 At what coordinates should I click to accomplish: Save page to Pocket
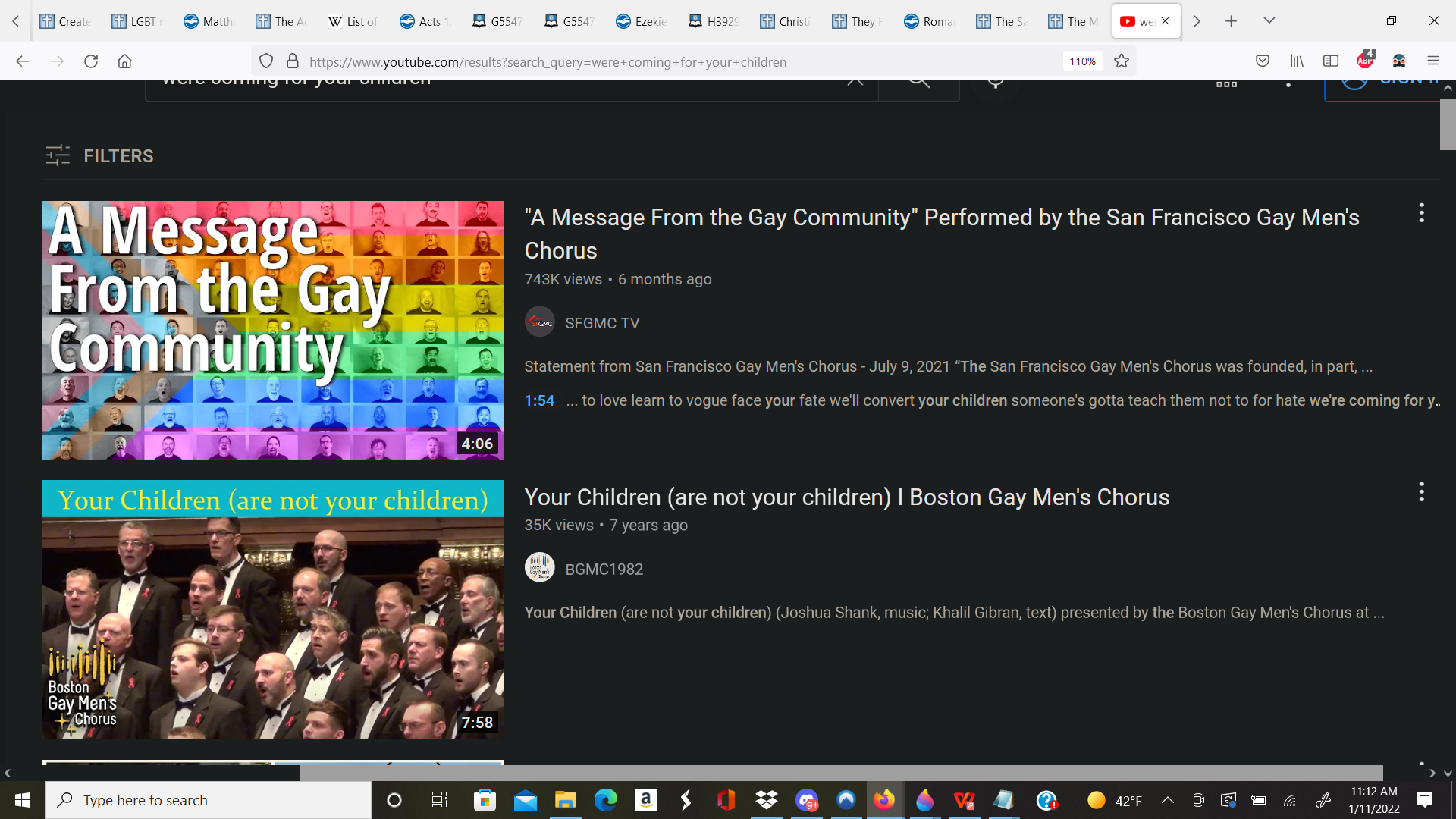(x=1263, y=61)
